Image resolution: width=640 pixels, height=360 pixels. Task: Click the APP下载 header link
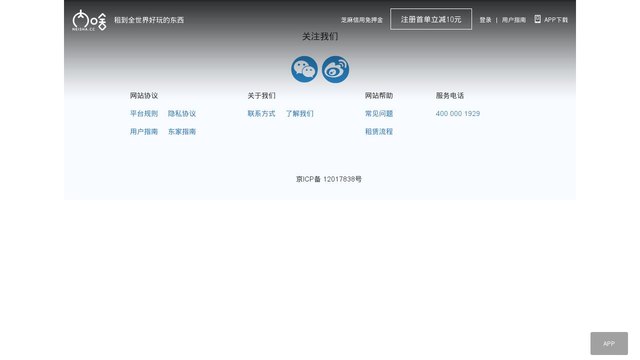[x=556, y=20]
